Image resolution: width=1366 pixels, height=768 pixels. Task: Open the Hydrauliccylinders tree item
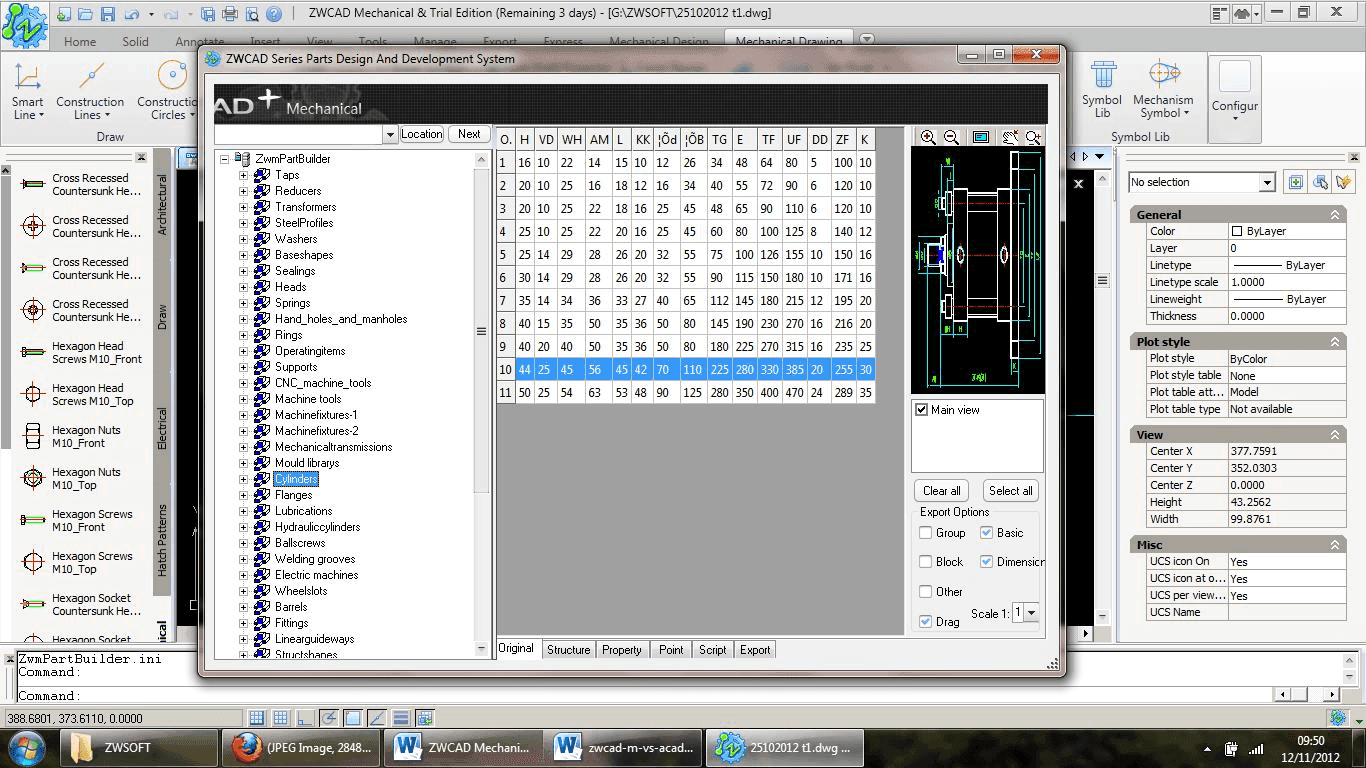pos(317,527)
